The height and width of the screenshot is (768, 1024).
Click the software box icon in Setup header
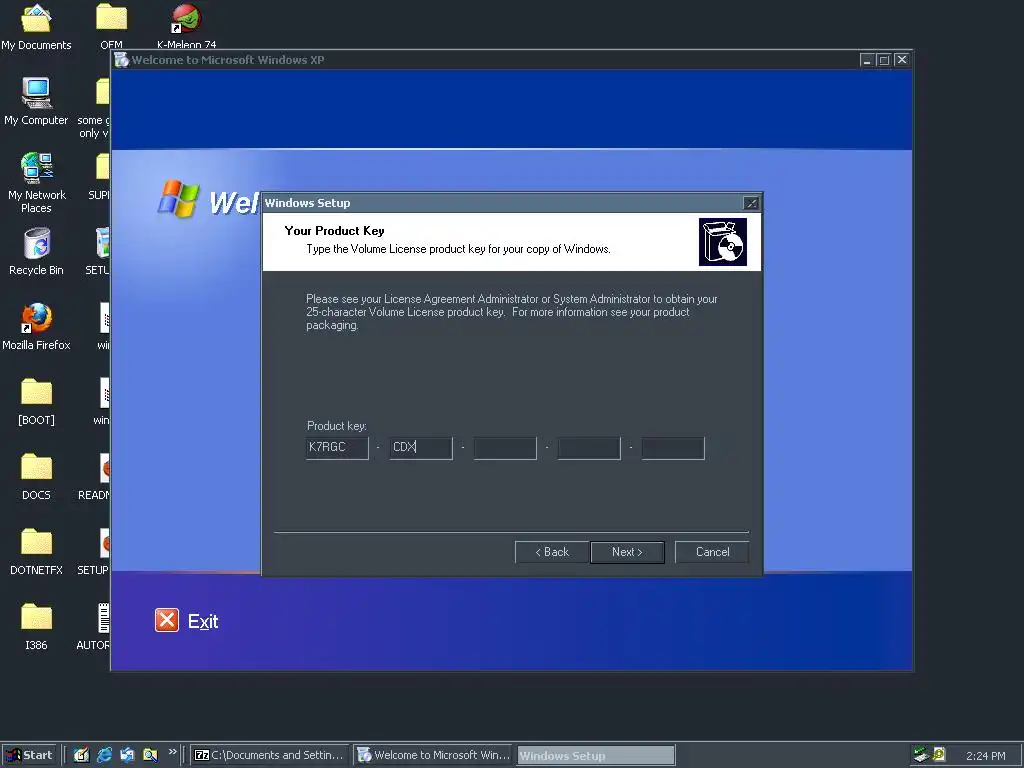pyautogui.click(x=722, y=242)
